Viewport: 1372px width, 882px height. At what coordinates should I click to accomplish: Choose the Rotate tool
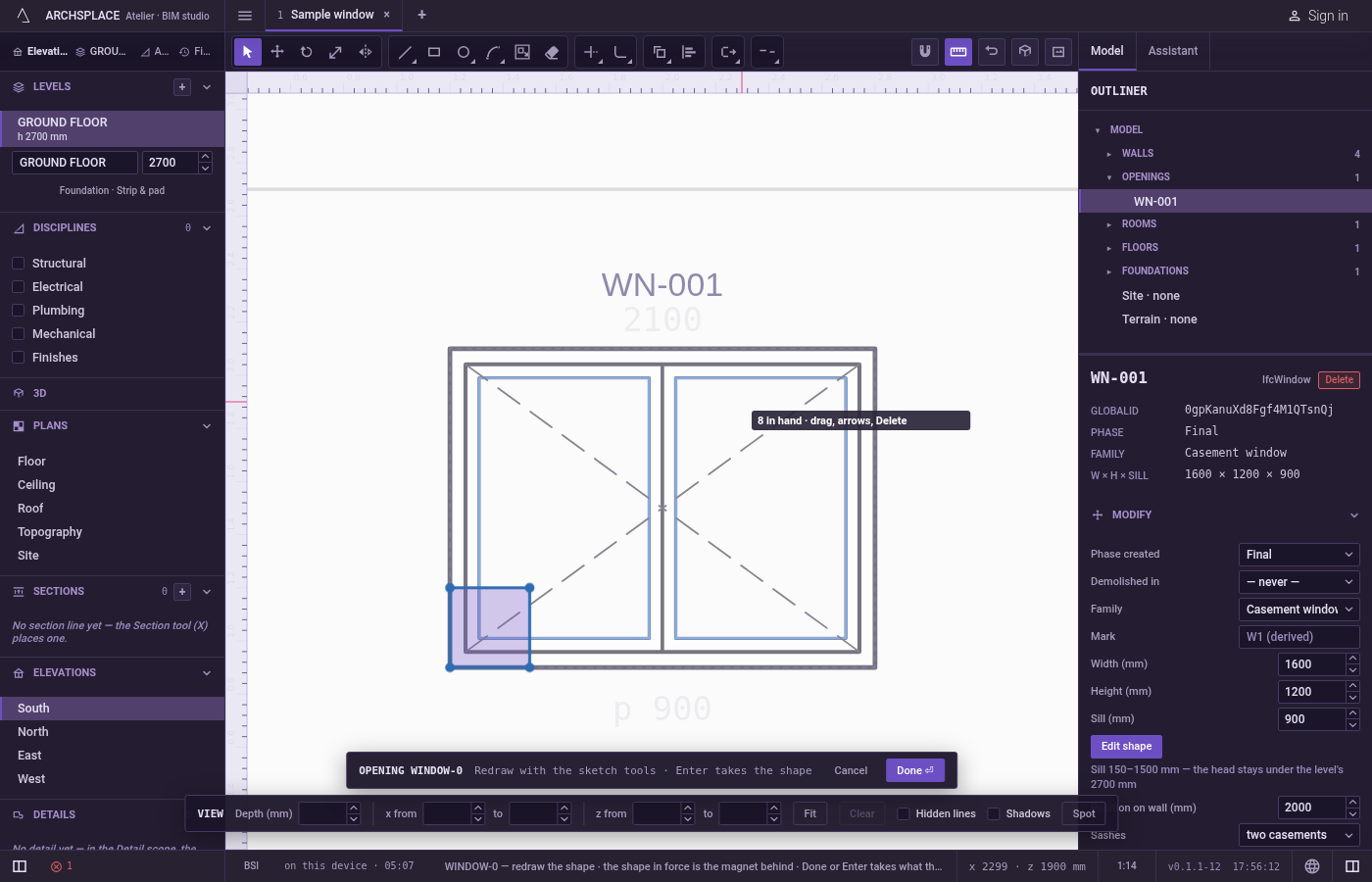[307, 52]
